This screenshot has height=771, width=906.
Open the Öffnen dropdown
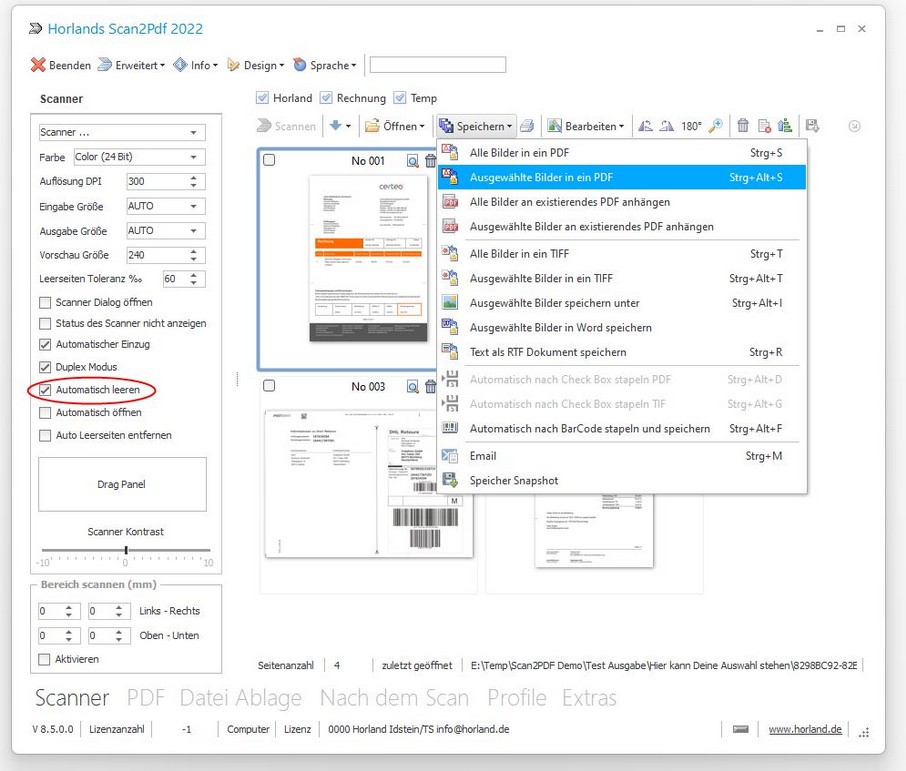tap(395, 125)
